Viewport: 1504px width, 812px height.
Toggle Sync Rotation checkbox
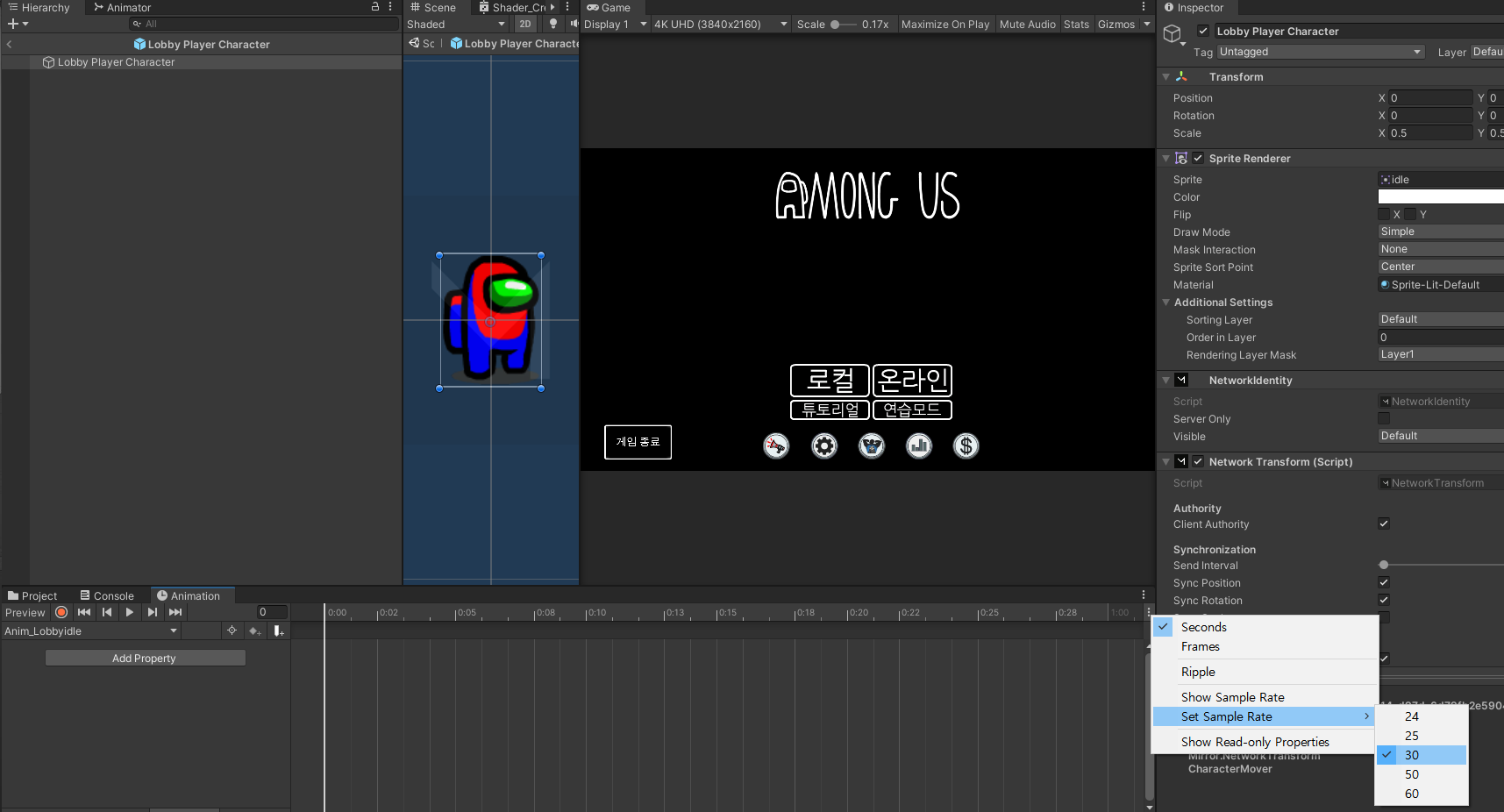1384,601
